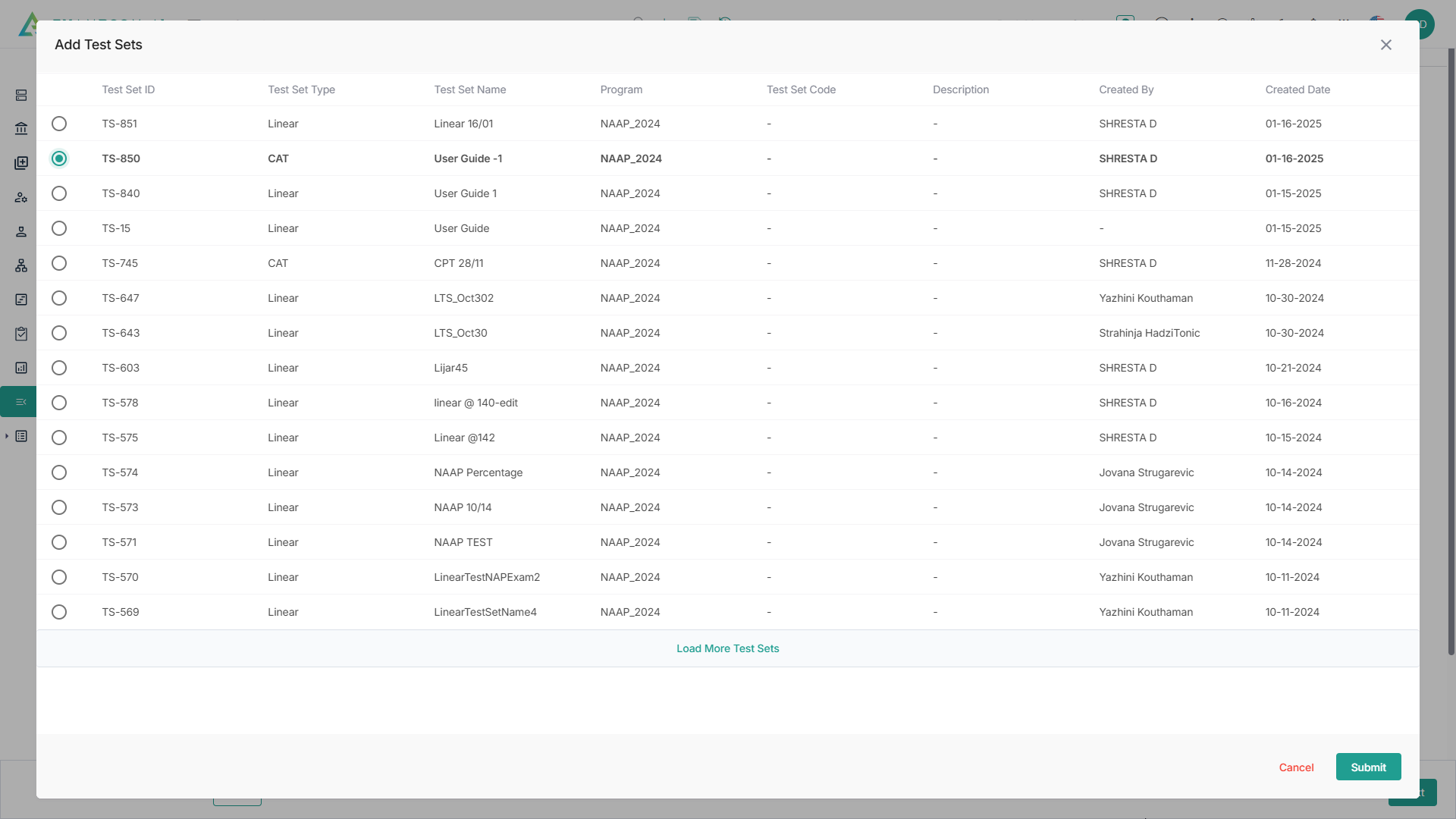Open the hierarchy org-chart sidebar icon
The height and width of the screenshot is (819, 1456).
click(x=21, y=265)
